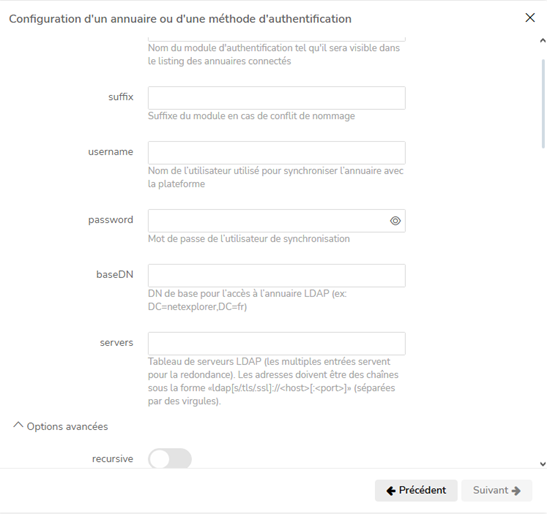Click the scrollbar up arrow
Viewport: 547px width, 514px height.
coord(542,40)
